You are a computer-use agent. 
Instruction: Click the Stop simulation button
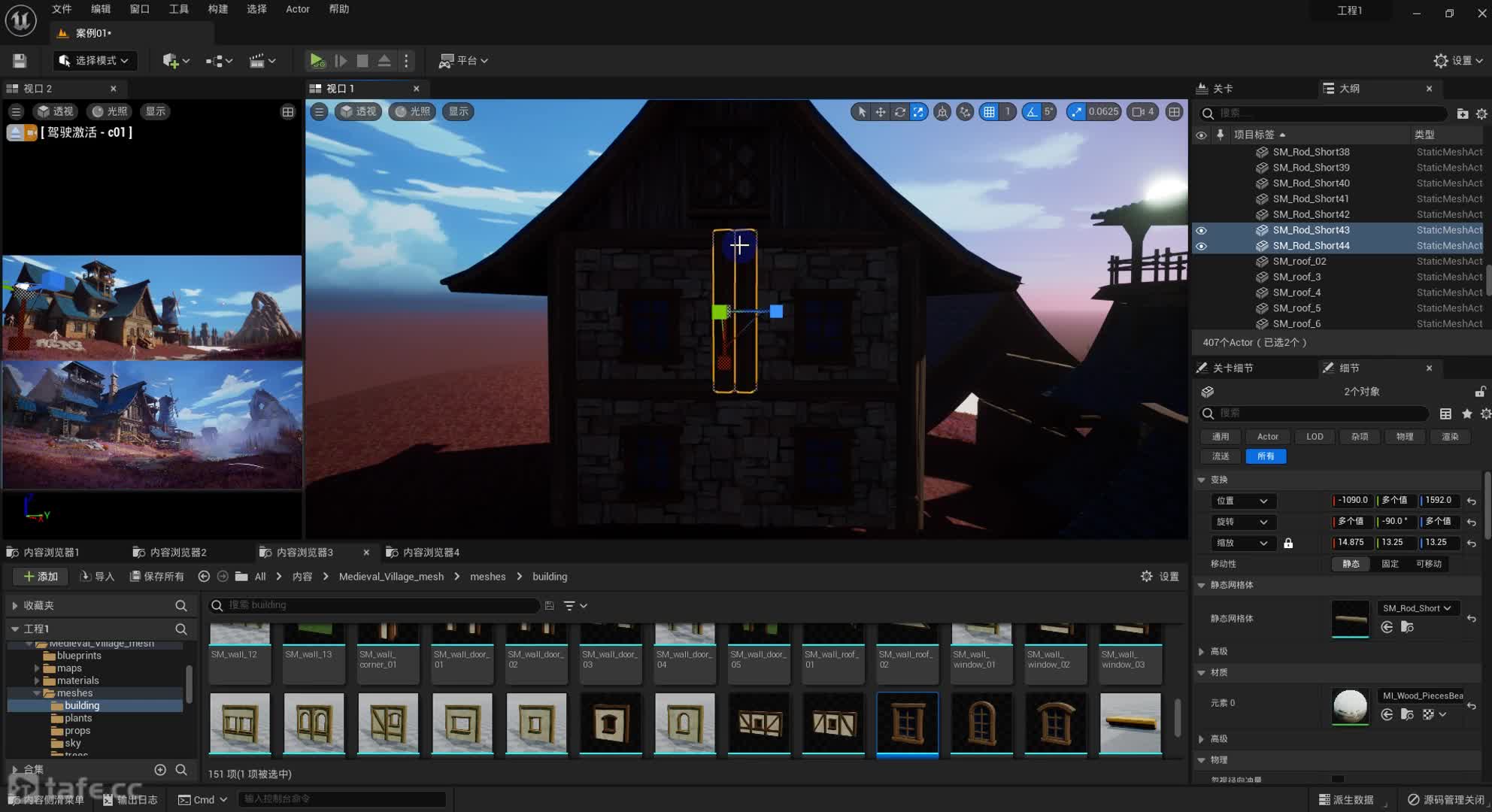(362, 61)
